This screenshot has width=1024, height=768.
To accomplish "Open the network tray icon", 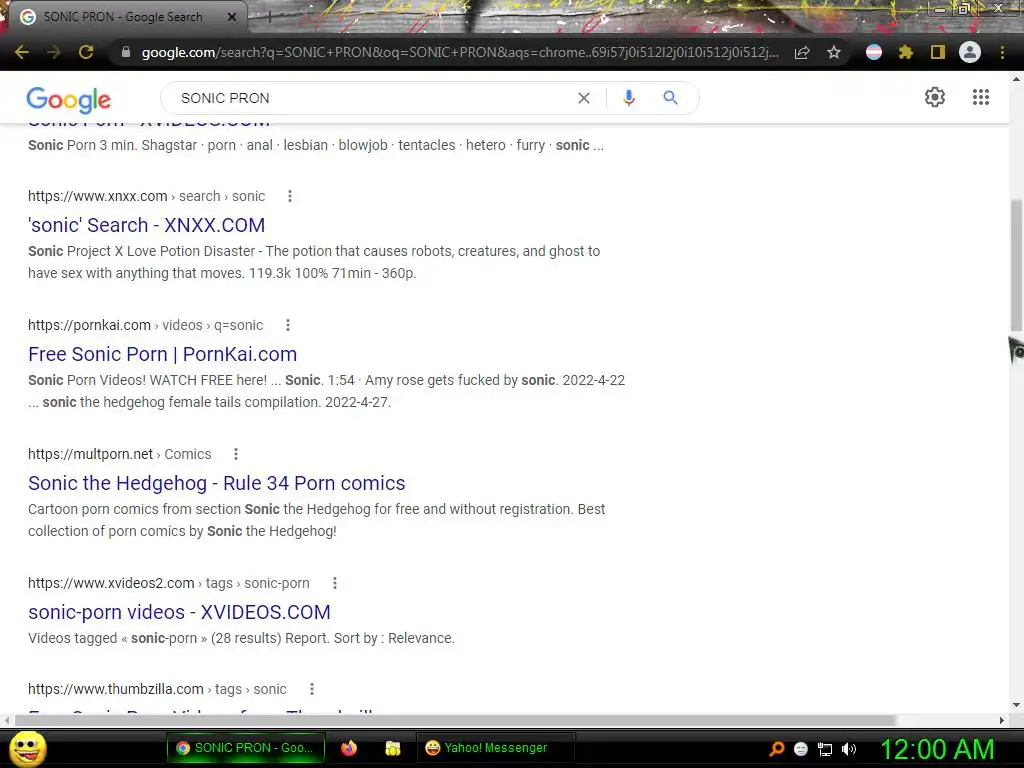I will [825, 749].
